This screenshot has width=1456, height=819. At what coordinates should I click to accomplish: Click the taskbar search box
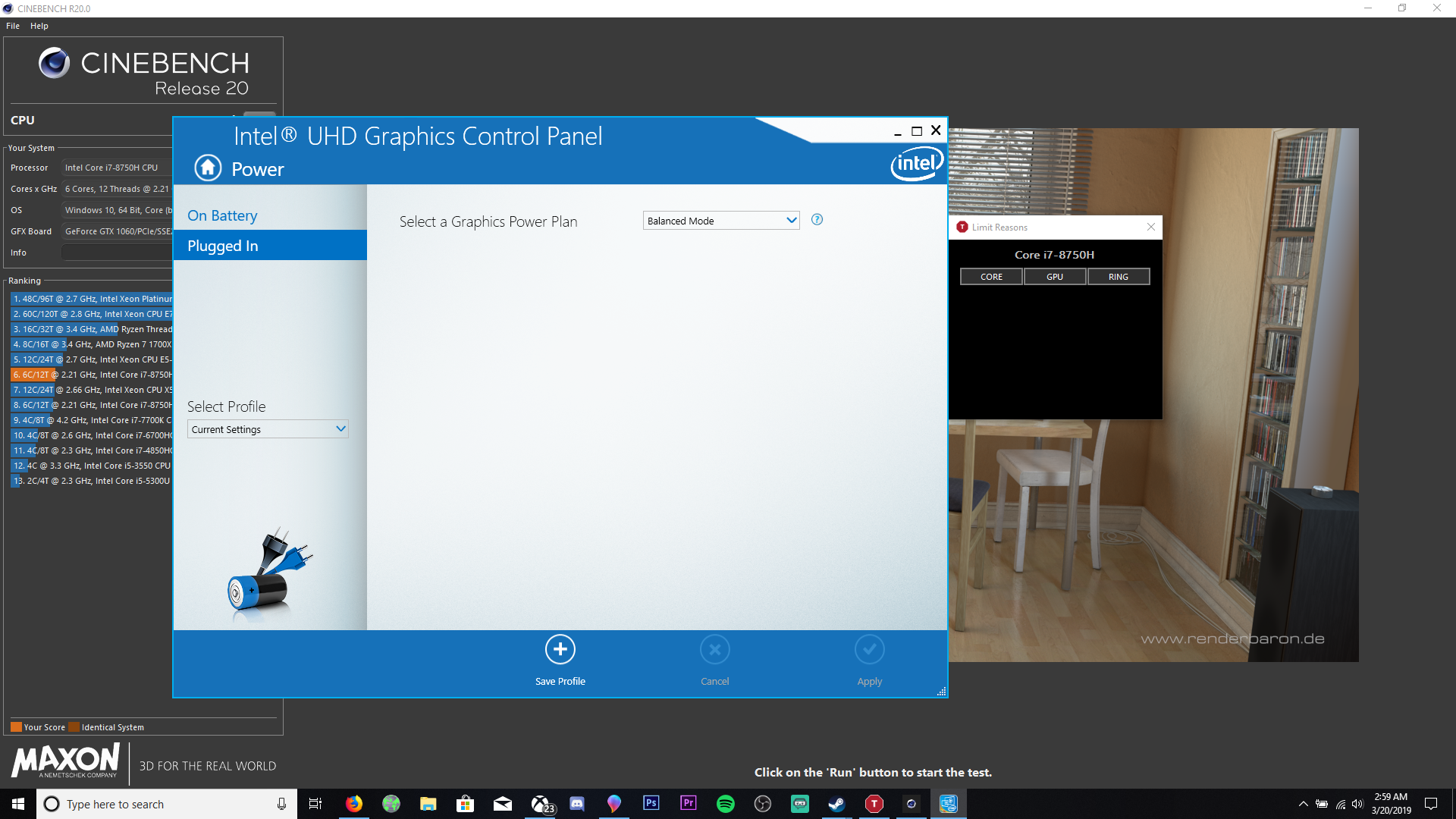pyautogui.click(x=166, y=804)
